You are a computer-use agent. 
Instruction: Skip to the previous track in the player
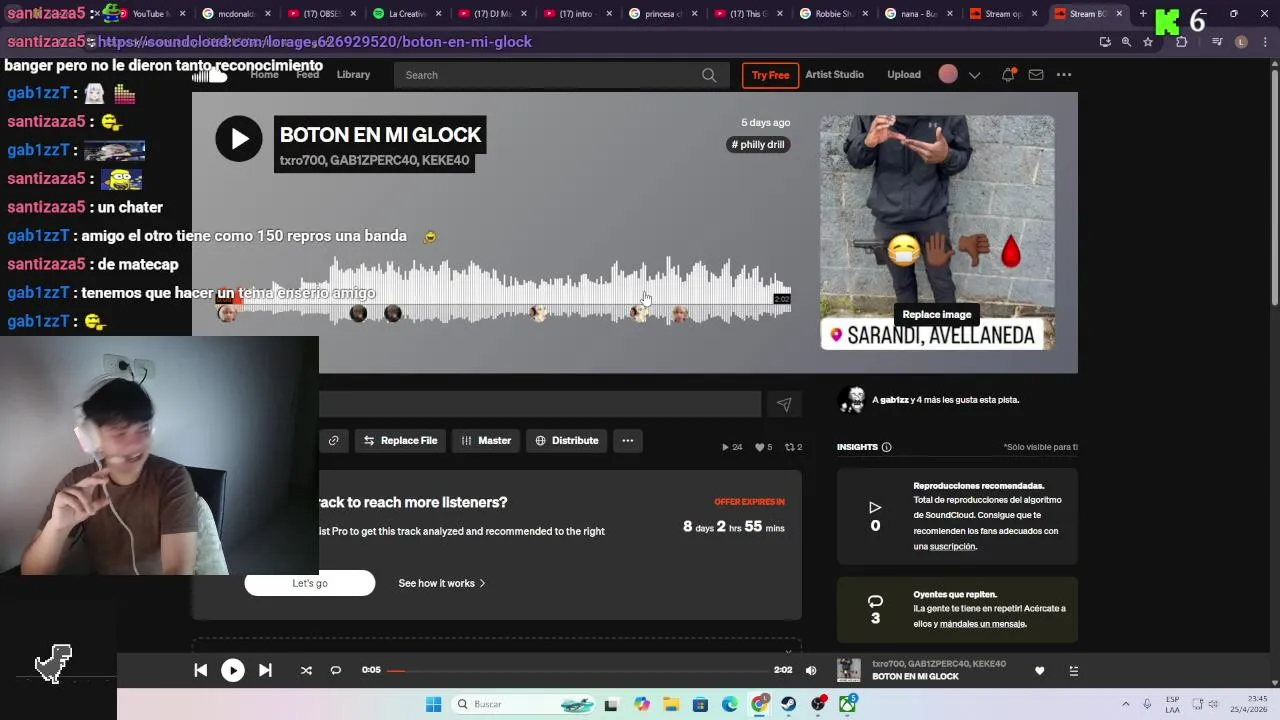[201, 670]
